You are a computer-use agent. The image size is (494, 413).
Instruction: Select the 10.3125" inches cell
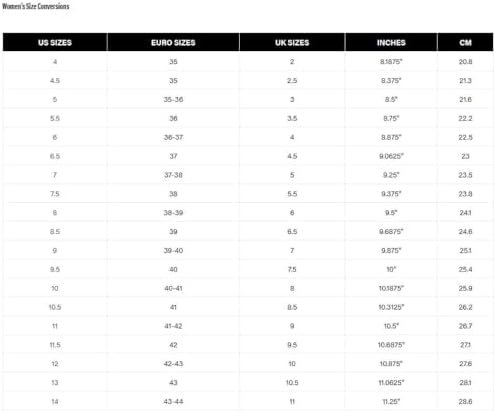[x=391, y=307]
